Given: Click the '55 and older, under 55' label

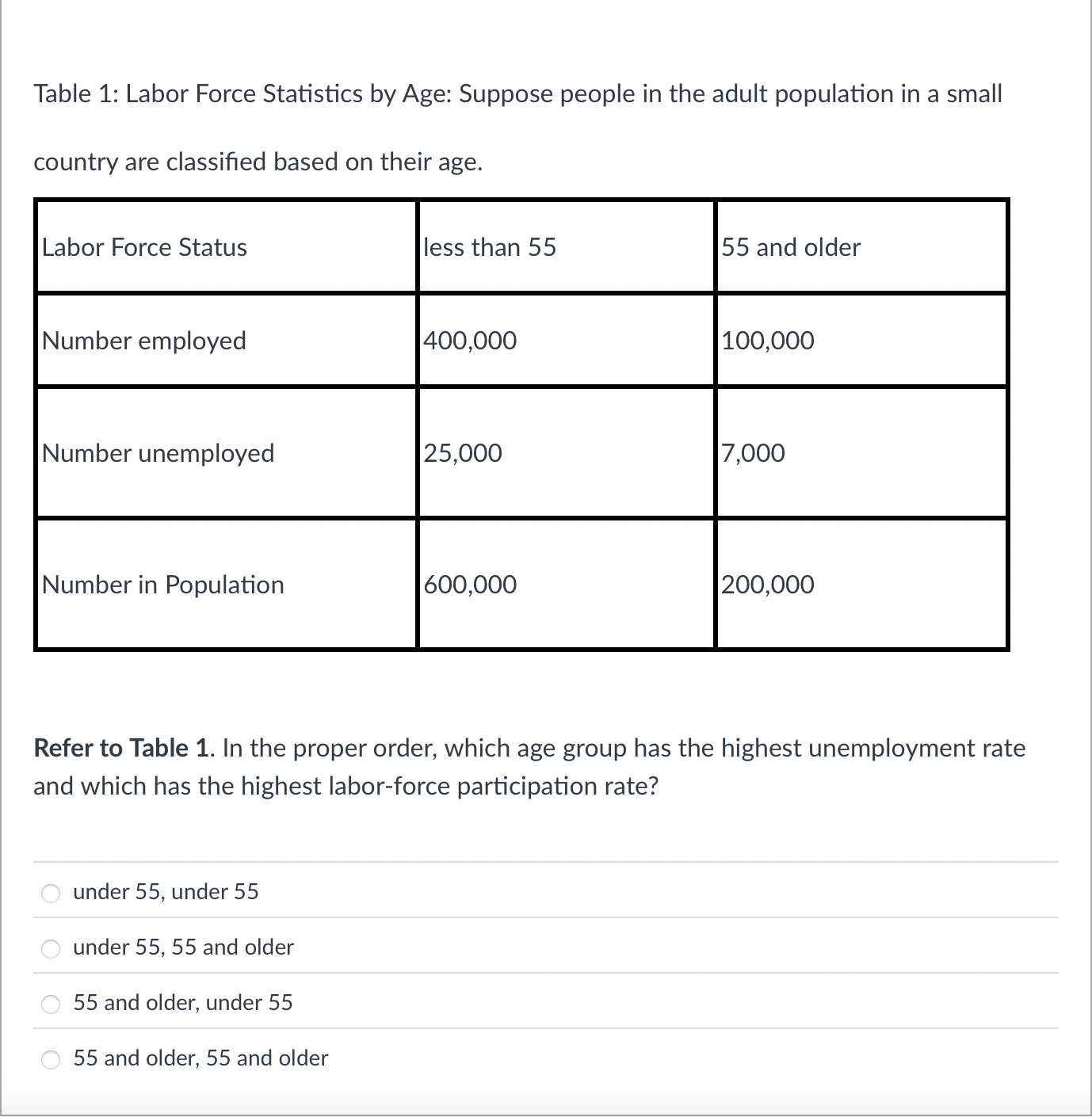Looking at the screenshot, I should [x=182, y=1003].
